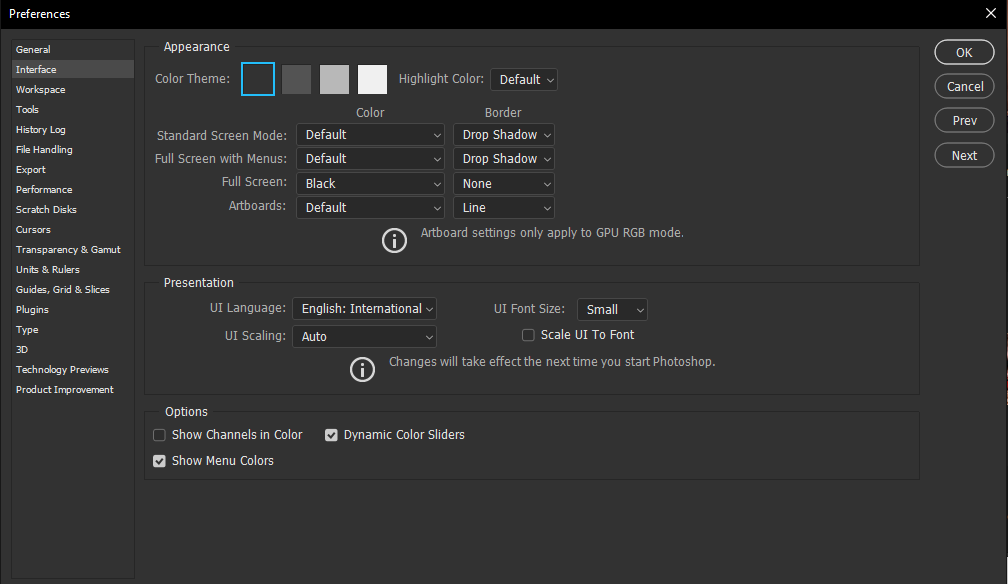Check the Scale UI To Font box

[529, 335]
